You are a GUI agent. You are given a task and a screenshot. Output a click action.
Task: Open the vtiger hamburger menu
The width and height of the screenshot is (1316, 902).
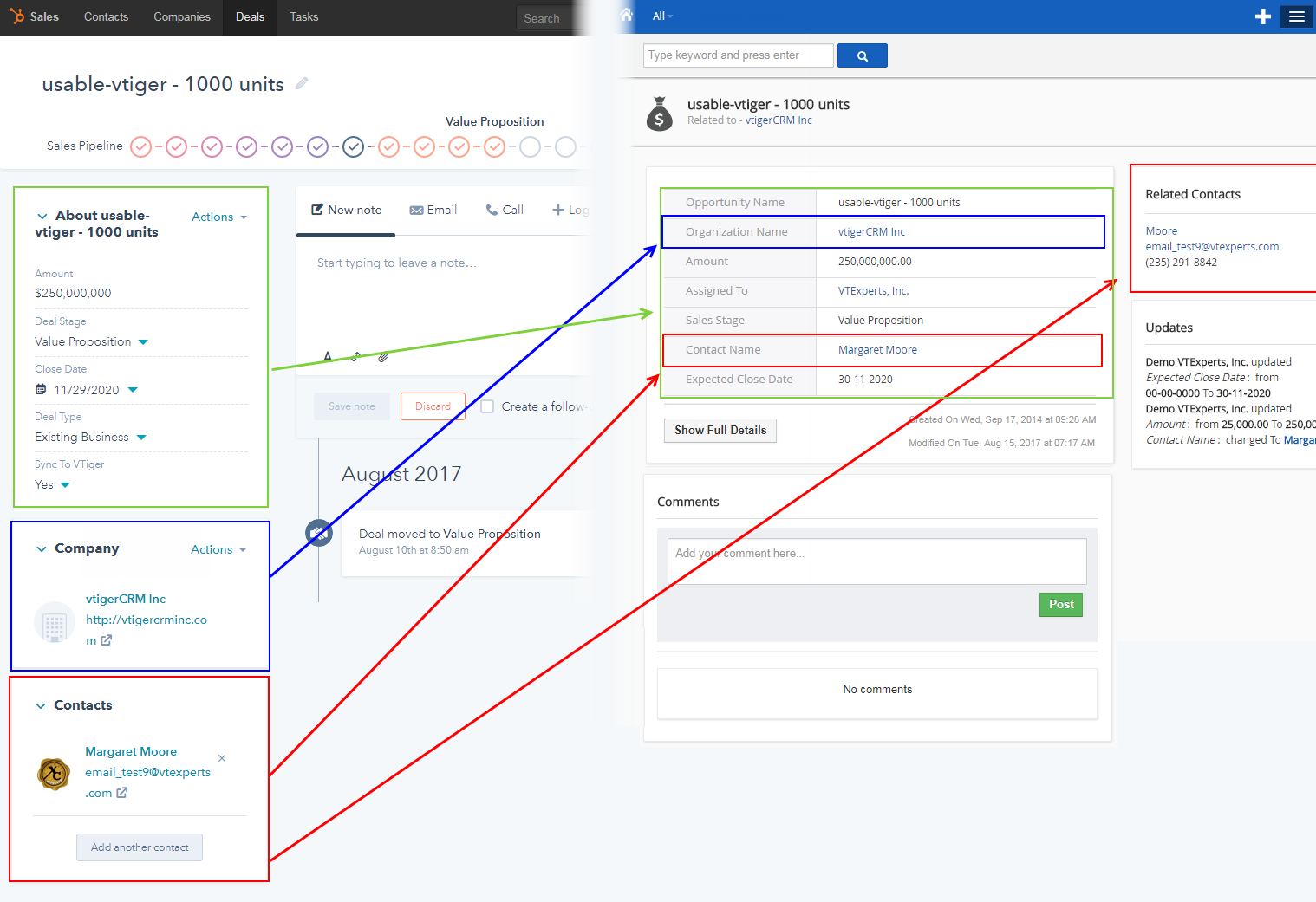tap(1297, 16)
